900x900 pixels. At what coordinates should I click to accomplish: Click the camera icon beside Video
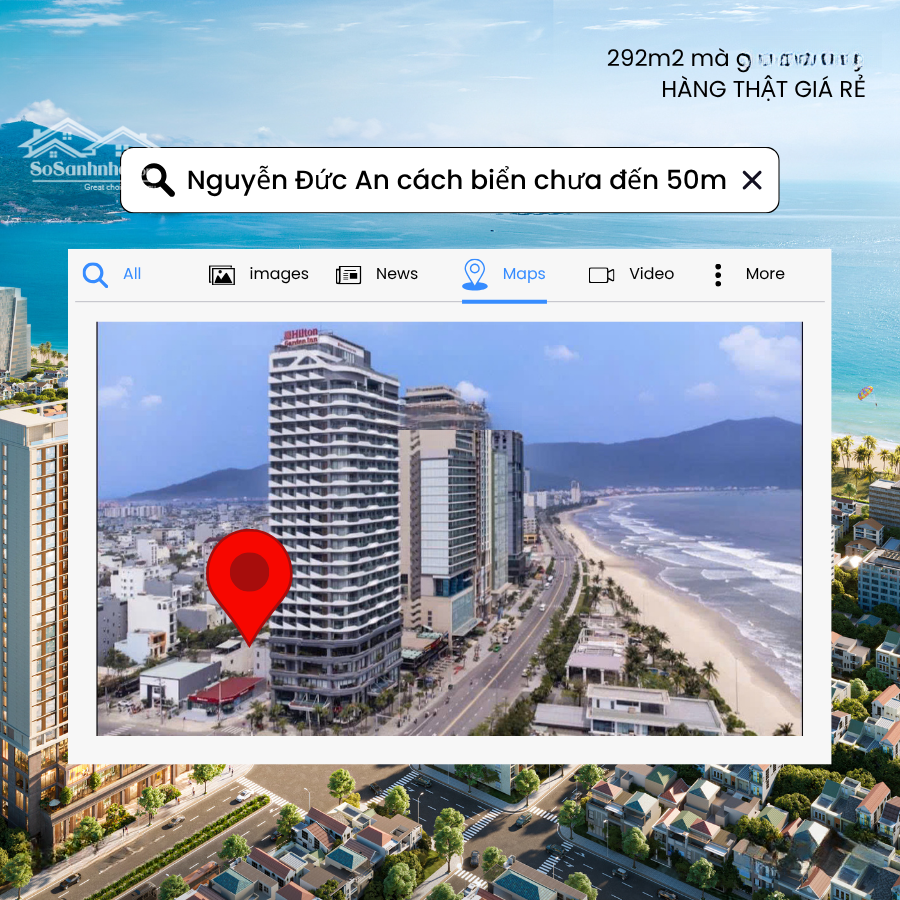coord(601,275)
